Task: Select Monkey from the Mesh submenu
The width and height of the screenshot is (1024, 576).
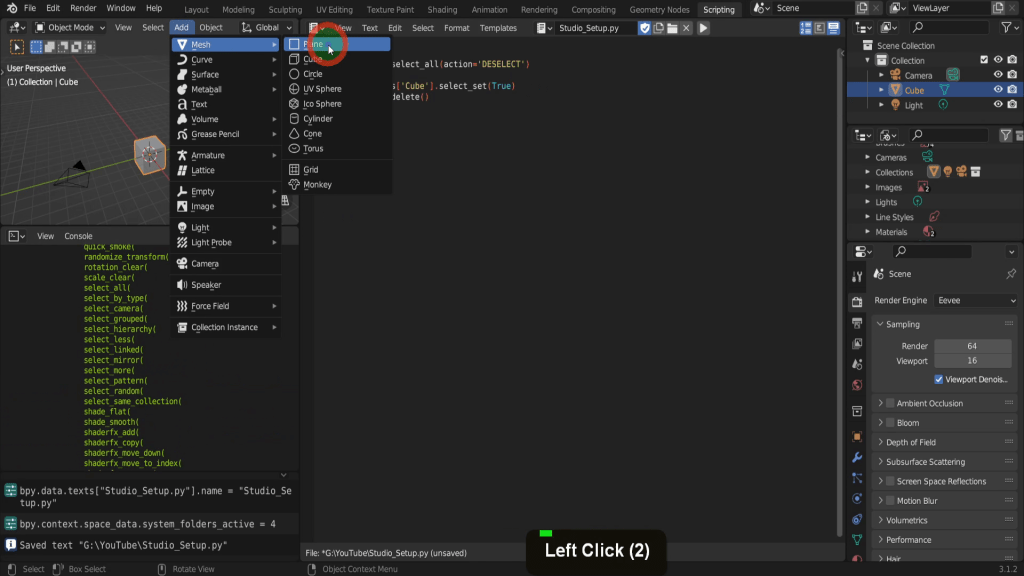Action: [x=317, y=184]
